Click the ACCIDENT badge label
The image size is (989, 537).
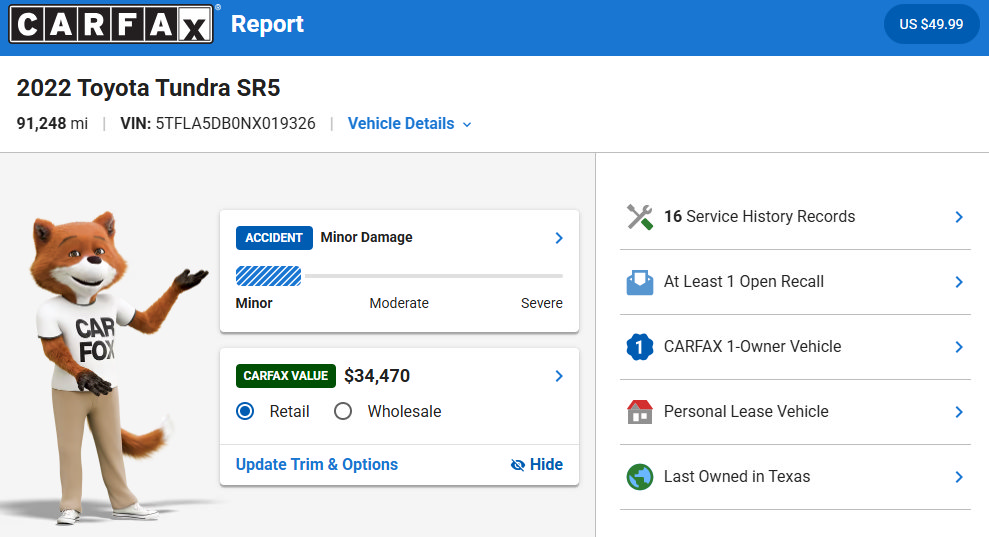[274, 238]
